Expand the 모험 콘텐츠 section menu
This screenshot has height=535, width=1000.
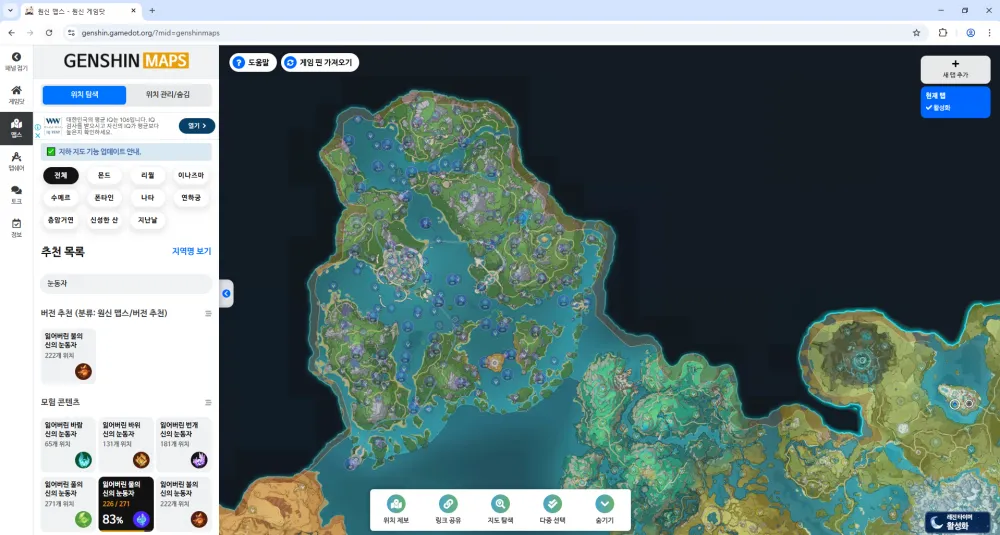208,402
